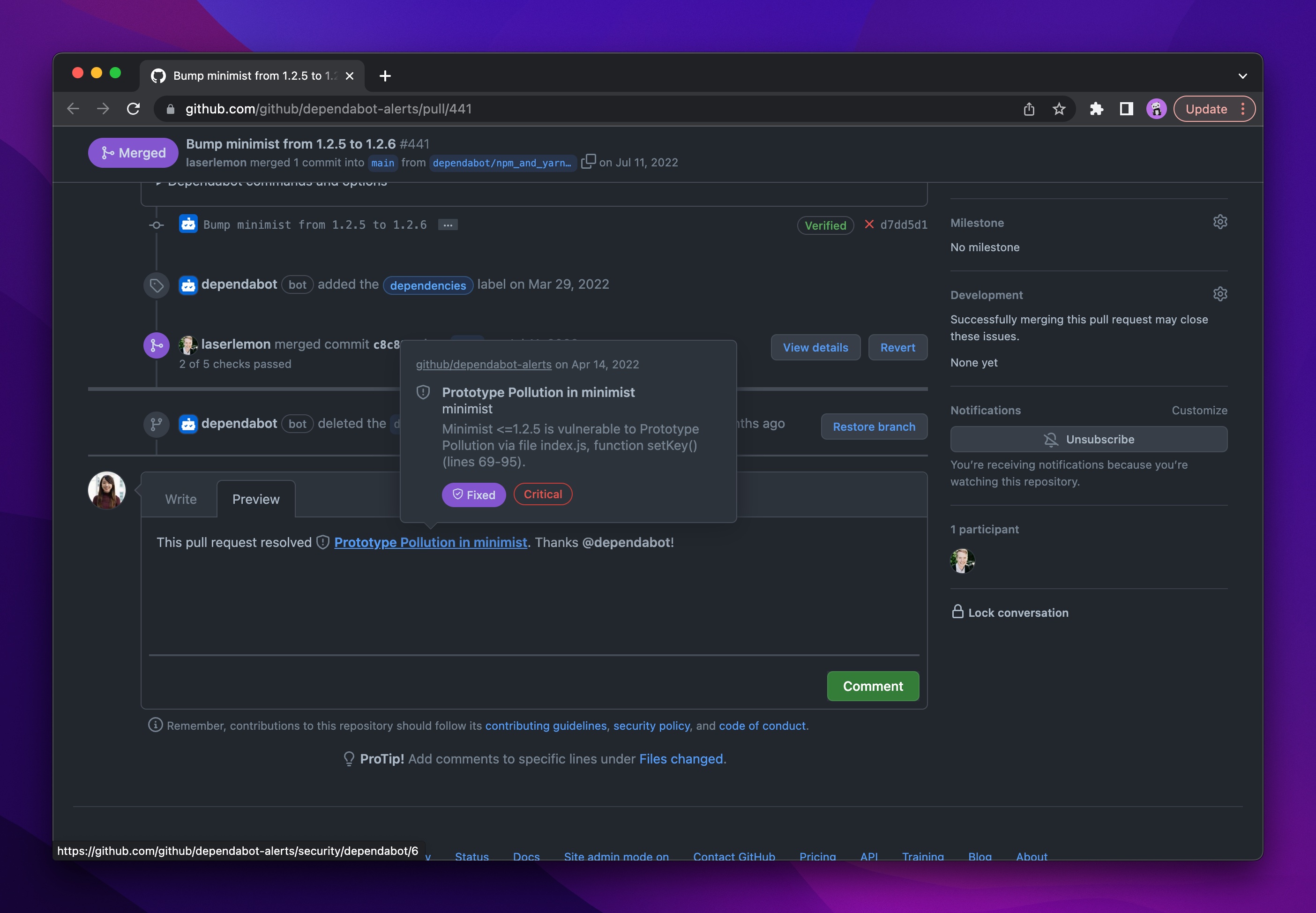The image size is (1316, 913).
Task: Click the shield icon in the Prototype Pollution popup
Action: [x=423, y=392]
